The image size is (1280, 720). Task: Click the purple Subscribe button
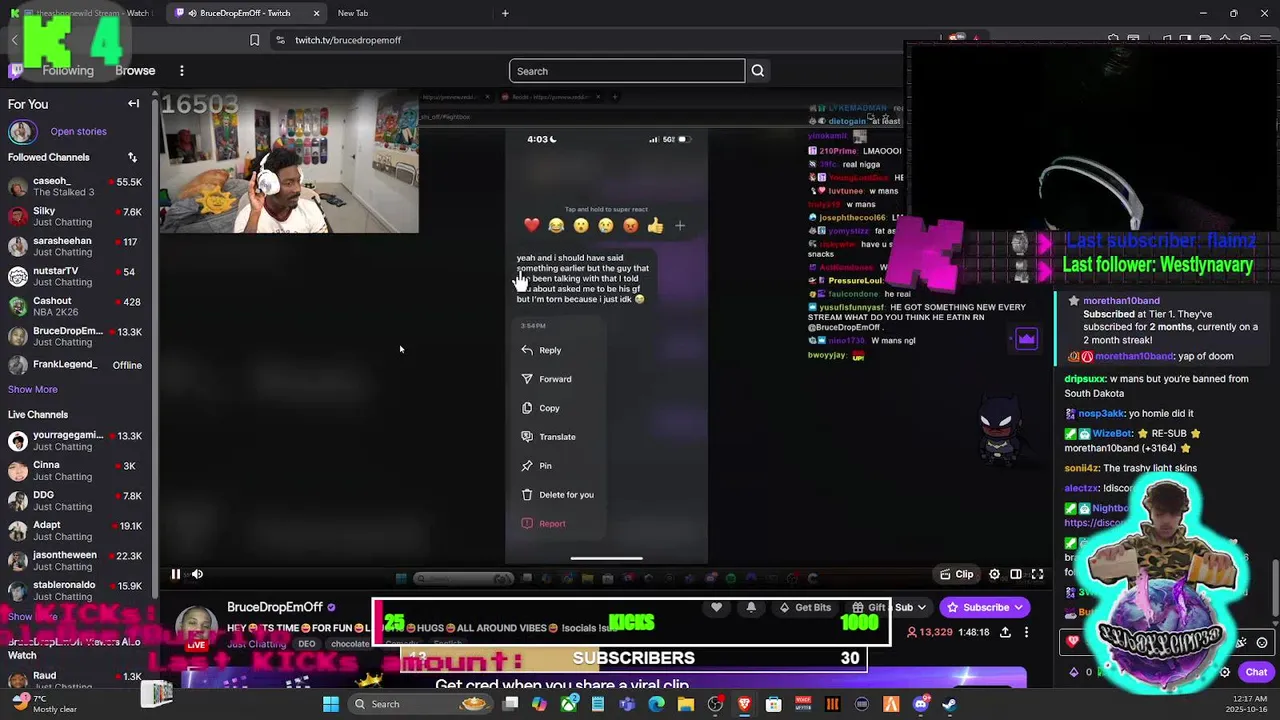point(985,607)
